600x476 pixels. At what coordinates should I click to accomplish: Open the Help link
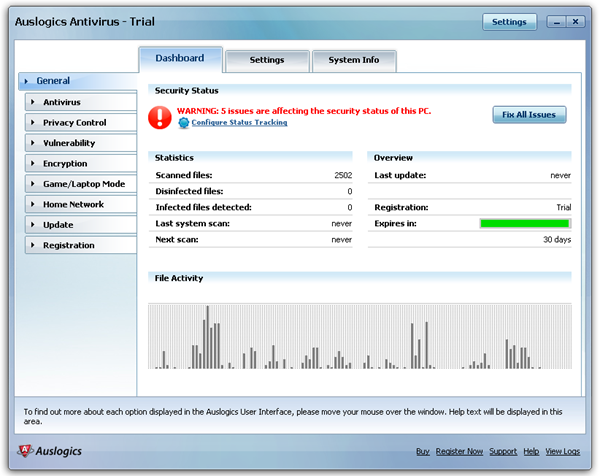[531, 452]
